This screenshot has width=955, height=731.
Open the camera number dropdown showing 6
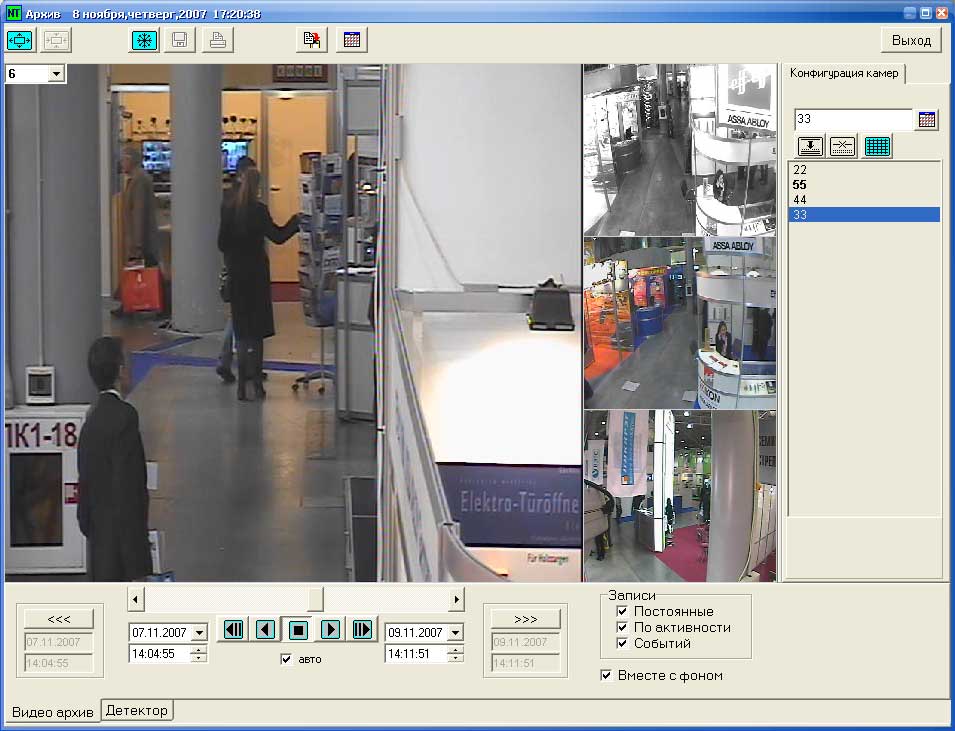56,74
